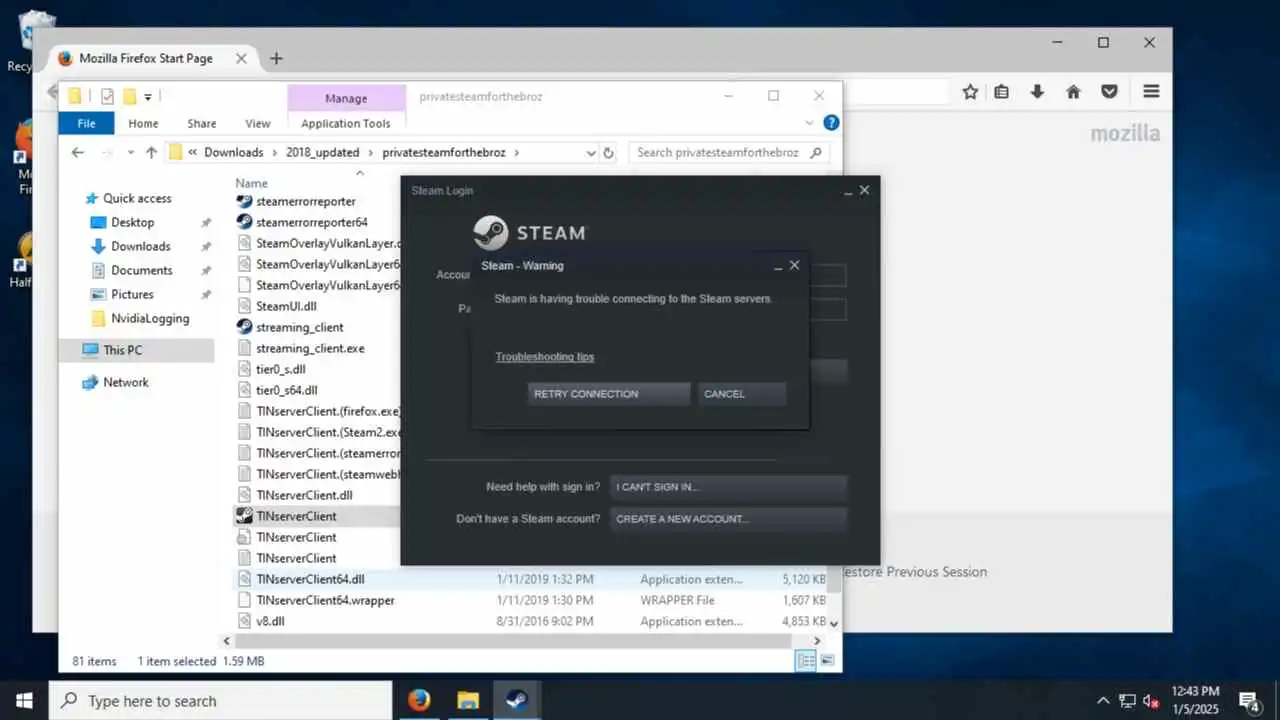The width and height of the screenshot is (1280, 720).
Task: Switch to the View ribbon tab
Action: coord(258,123)
